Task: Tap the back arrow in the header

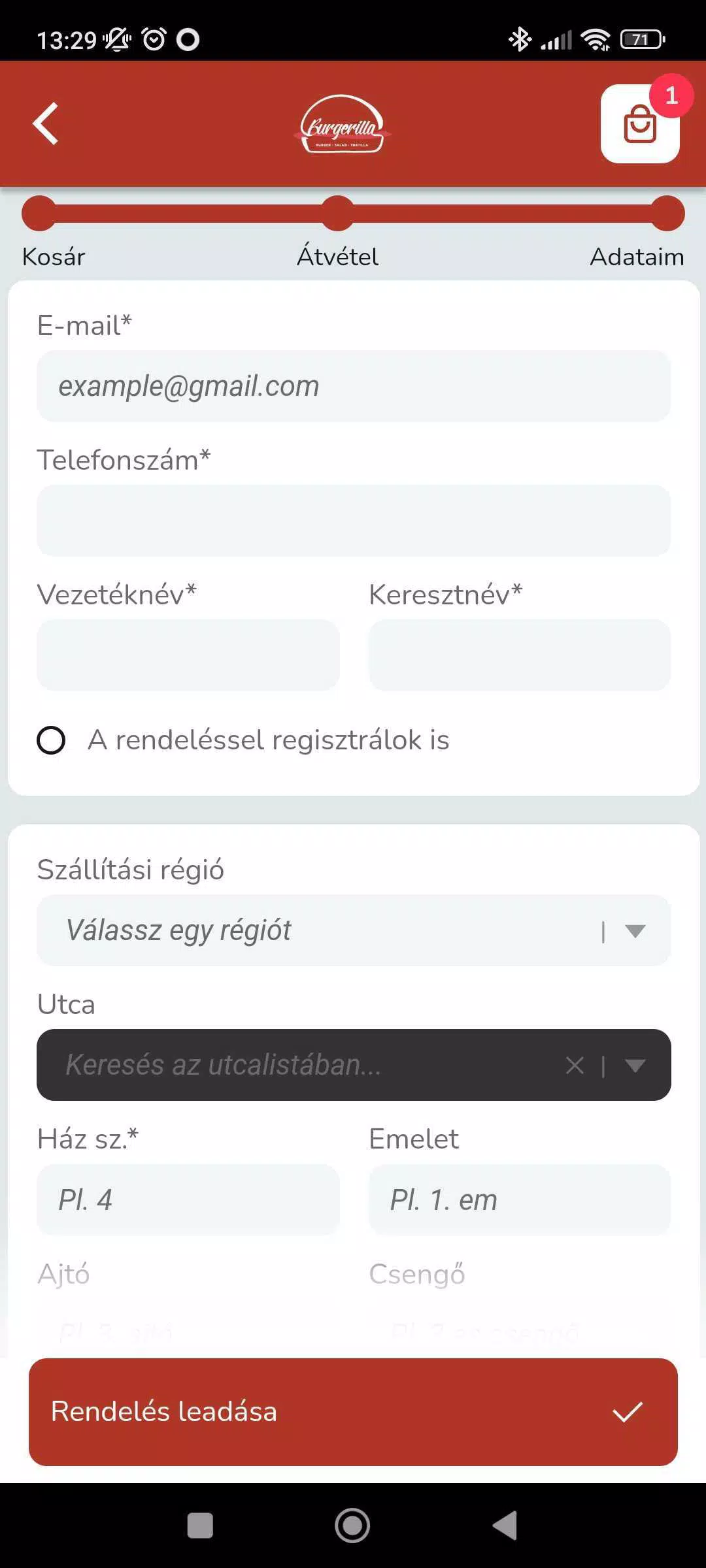Action: click(x=46, y=123)
